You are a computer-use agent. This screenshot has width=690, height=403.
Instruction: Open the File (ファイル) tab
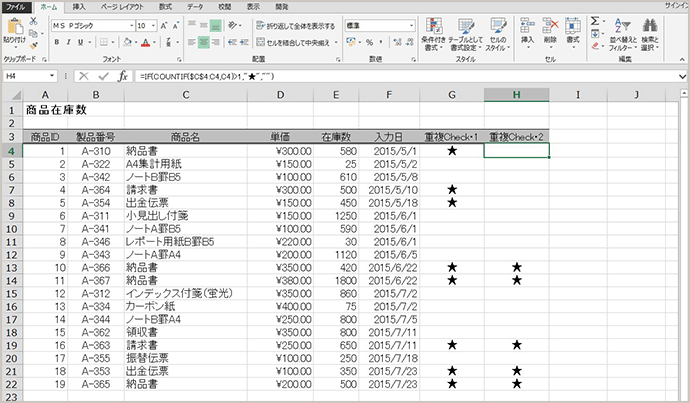coord(16,7)
